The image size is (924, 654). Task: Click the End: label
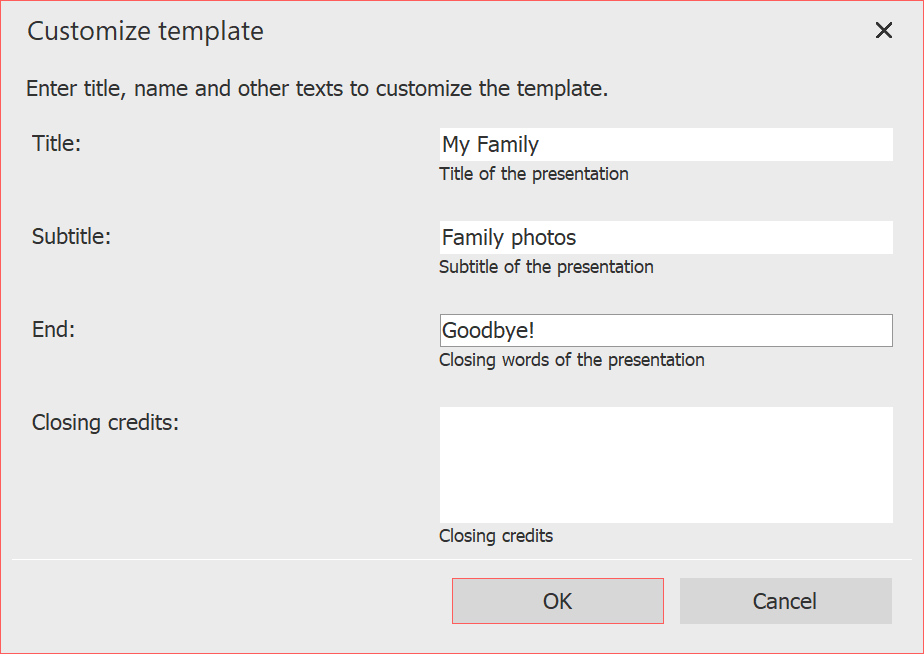pyautogui.click(x=52, y=329)
